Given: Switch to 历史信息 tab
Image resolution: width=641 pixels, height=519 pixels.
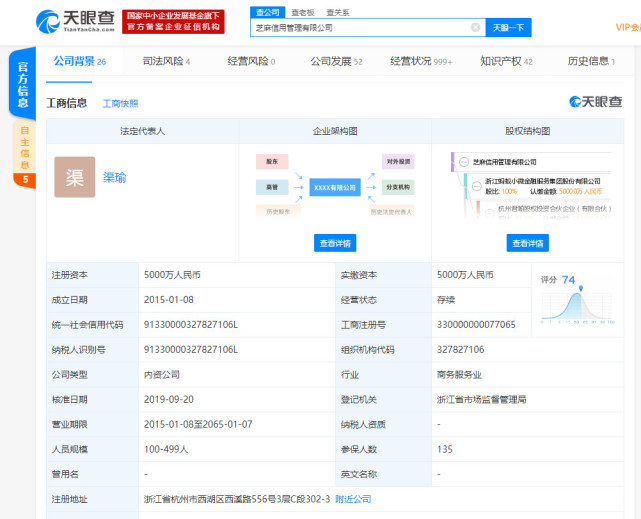Looking at the screenshot, I should click(591, 62).
